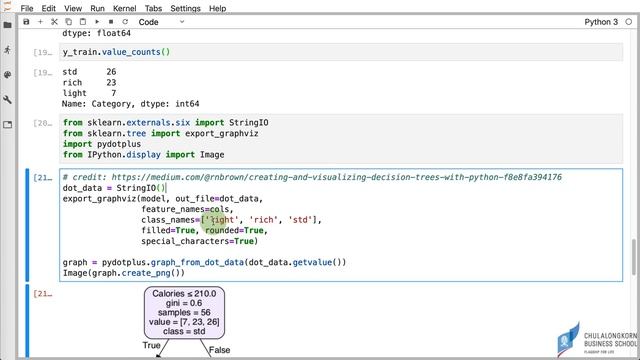
Task: Place cursor in export_graphviz code cell
Action: [x=341, y=225]
